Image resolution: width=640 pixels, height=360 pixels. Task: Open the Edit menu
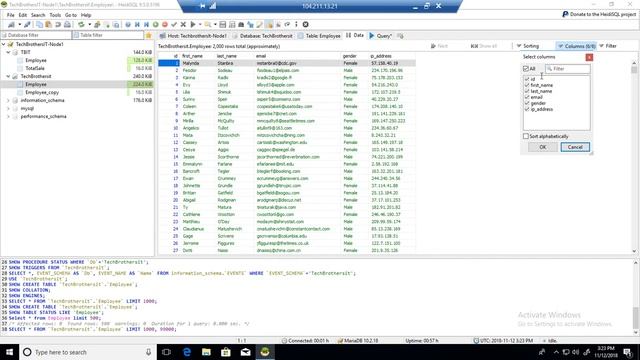pyautogui.click(x=22, y=15)
